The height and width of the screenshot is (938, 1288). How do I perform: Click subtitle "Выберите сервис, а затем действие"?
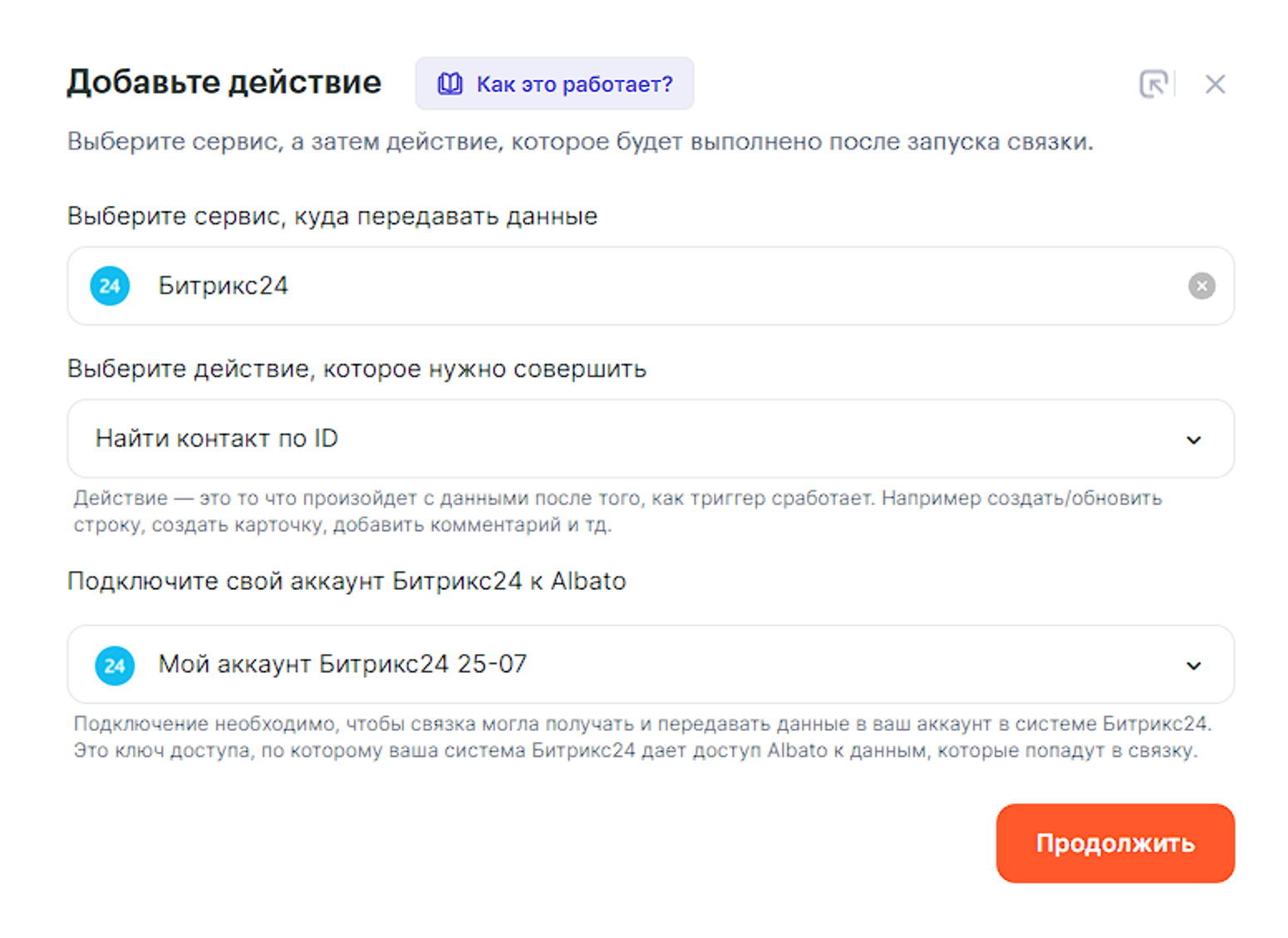click(580, 142)
